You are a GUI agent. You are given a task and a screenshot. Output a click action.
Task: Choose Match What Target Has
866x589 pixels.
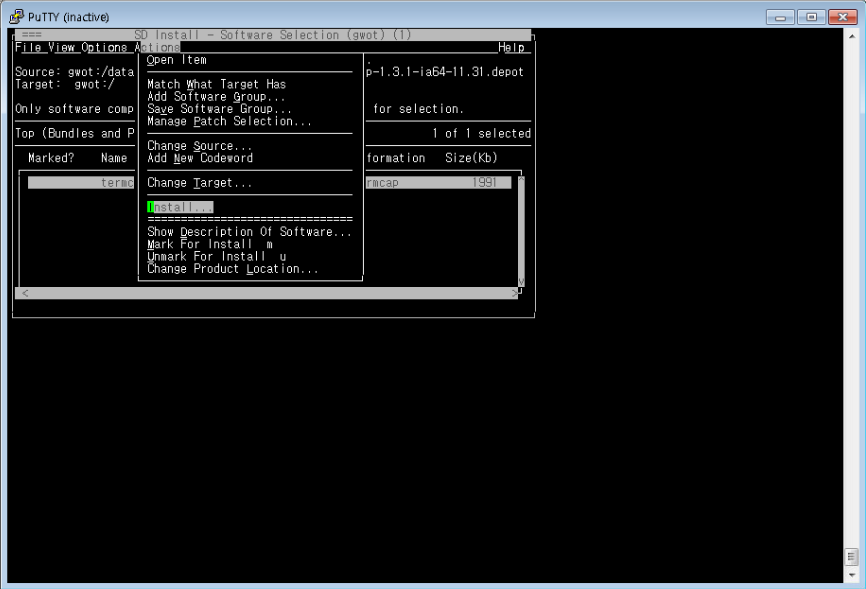pyautogui.click(x=216, y=85)
